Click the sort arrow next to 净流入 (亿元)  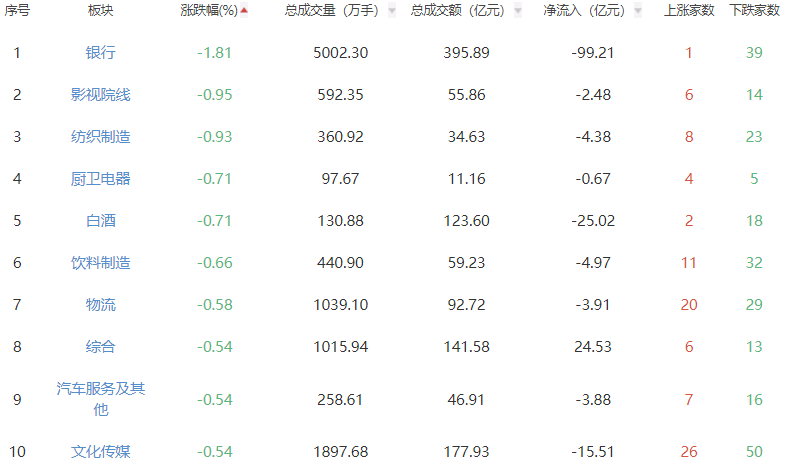[637, 11]
